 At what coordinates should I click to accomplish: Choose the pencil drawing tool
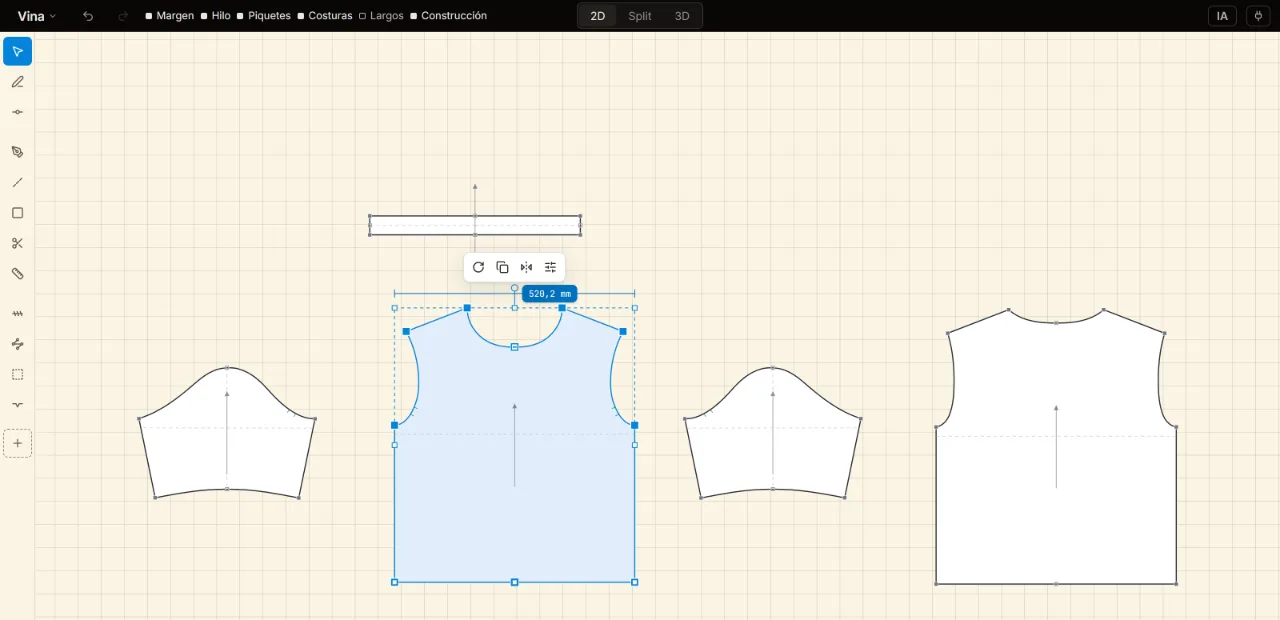17,82
